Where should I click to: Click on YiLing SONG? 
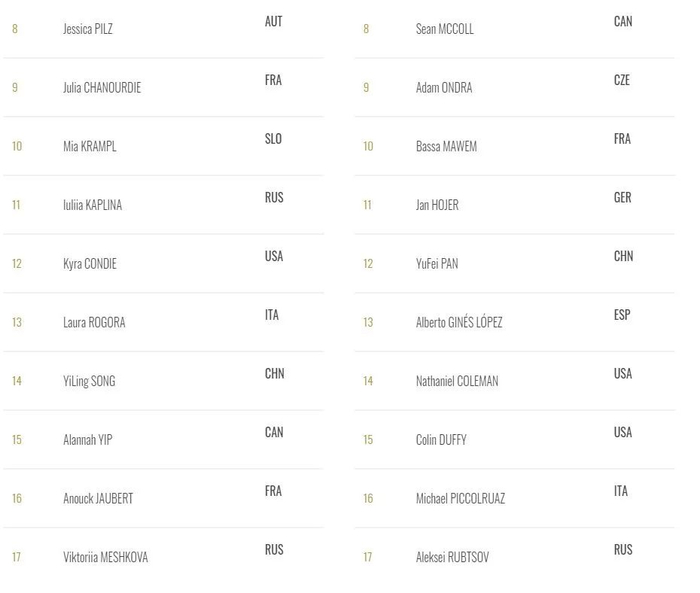(x=89, y=381)
